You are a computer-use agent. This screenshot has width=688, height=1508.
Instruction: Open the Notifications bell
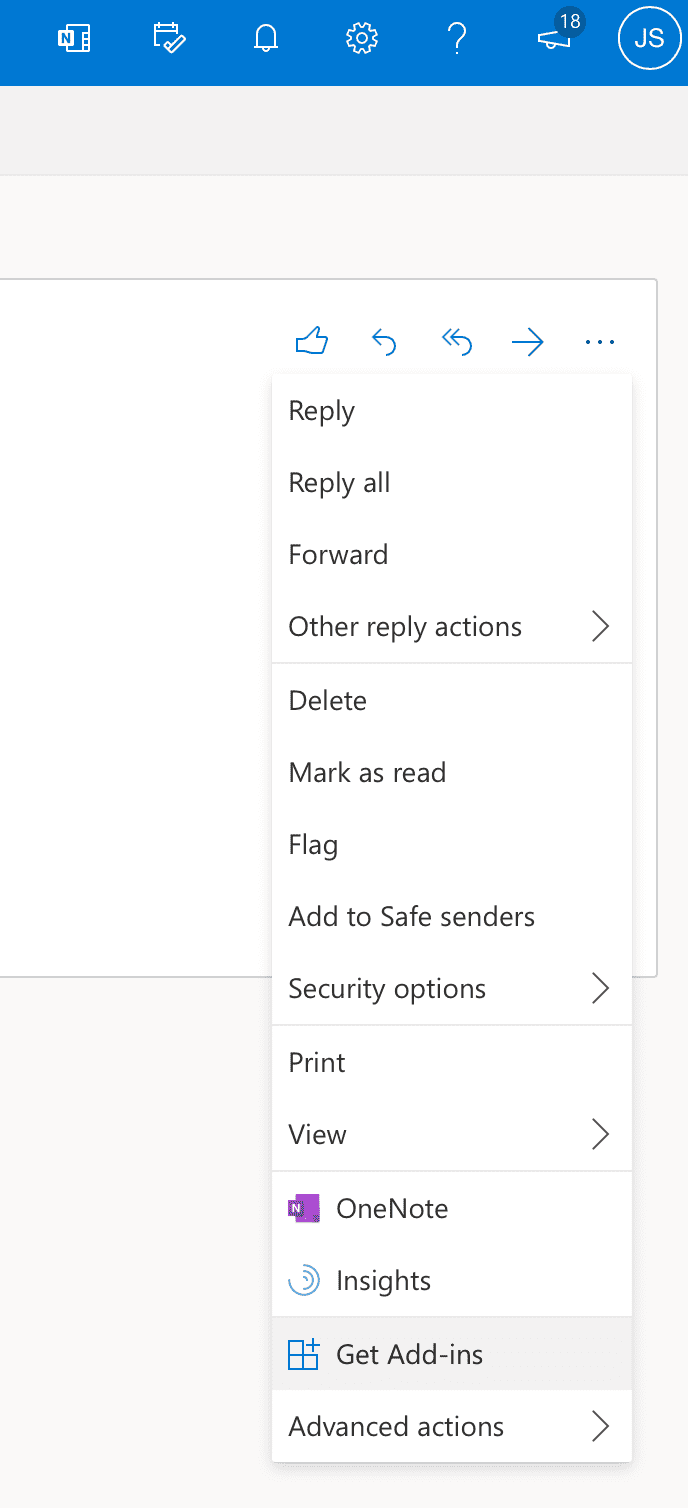264,38
